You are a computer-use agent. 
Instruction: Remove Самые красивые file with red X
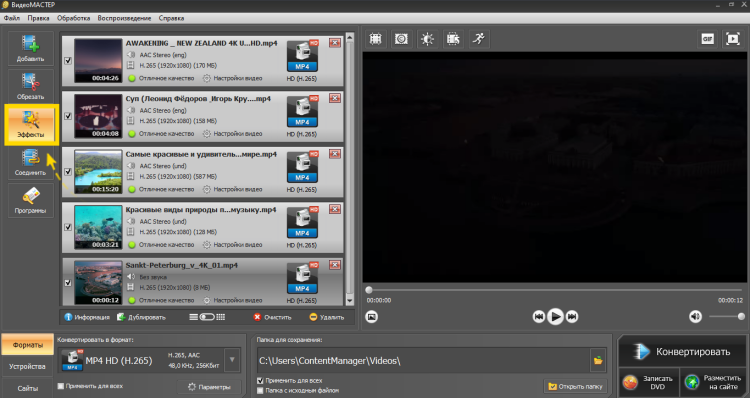coord(335,154)
